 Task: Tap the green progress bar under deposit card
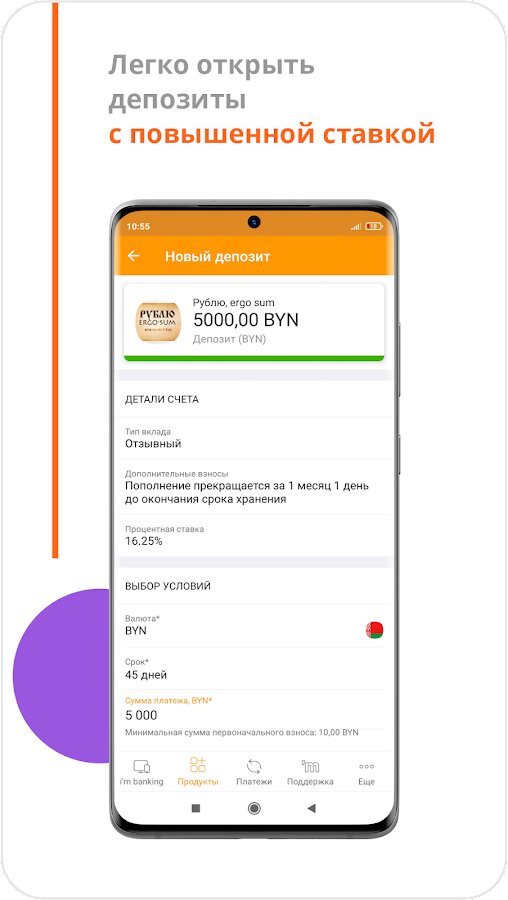coord(254,359)
